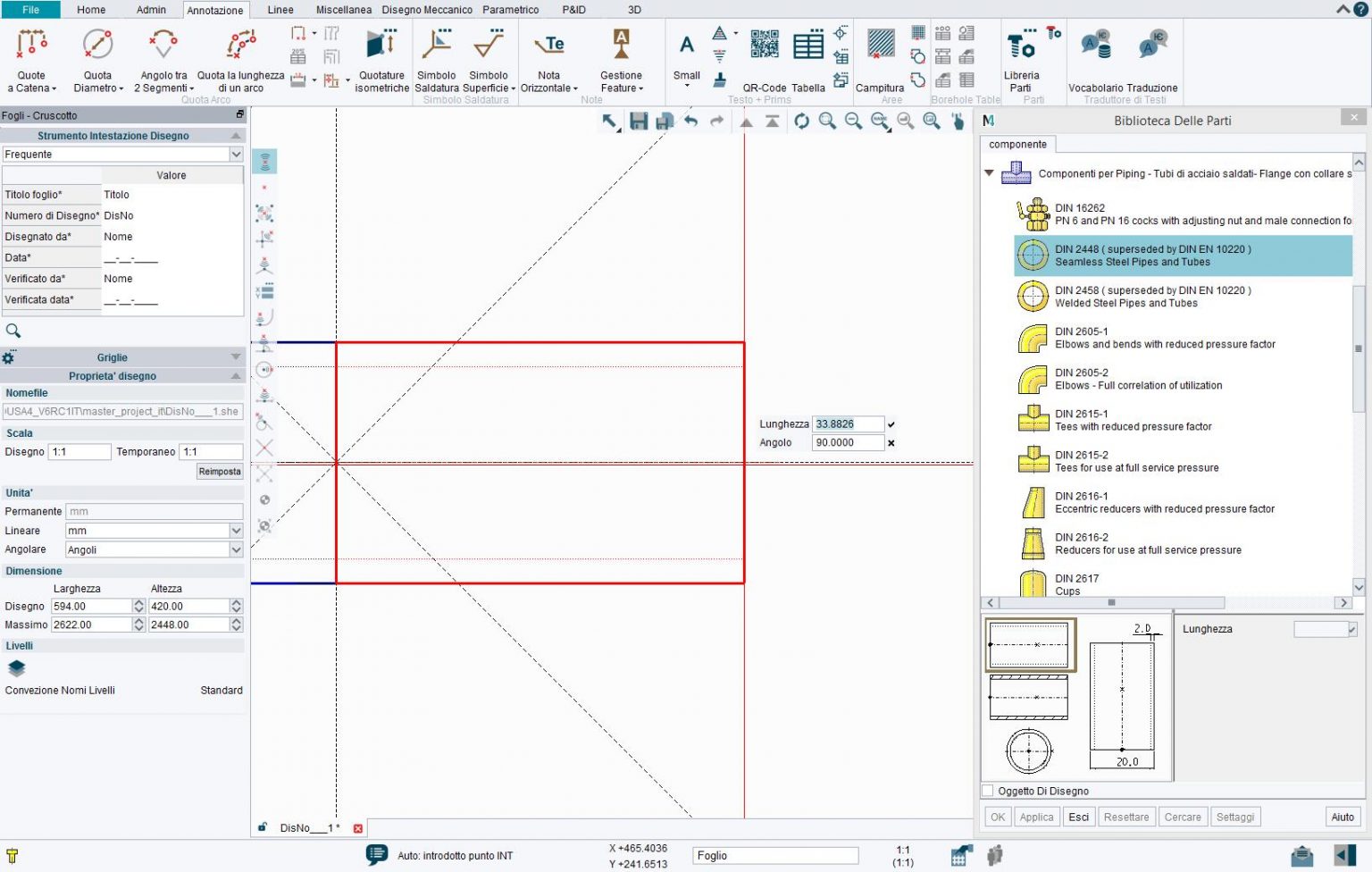The width and height of the screenshot is (1372, 872).
Task: Enable the Oggetto Di Disegno checkbox
Action: pos(986,791)
